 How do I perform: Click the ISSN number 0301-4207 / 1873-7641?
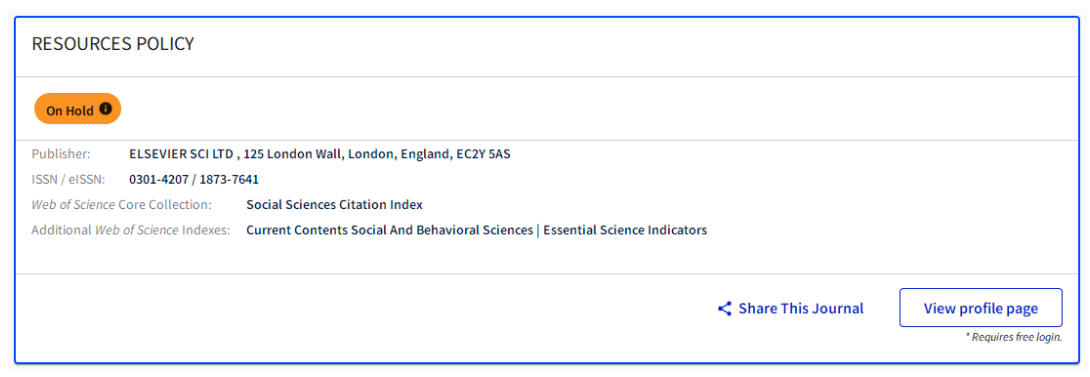point(194,179)
